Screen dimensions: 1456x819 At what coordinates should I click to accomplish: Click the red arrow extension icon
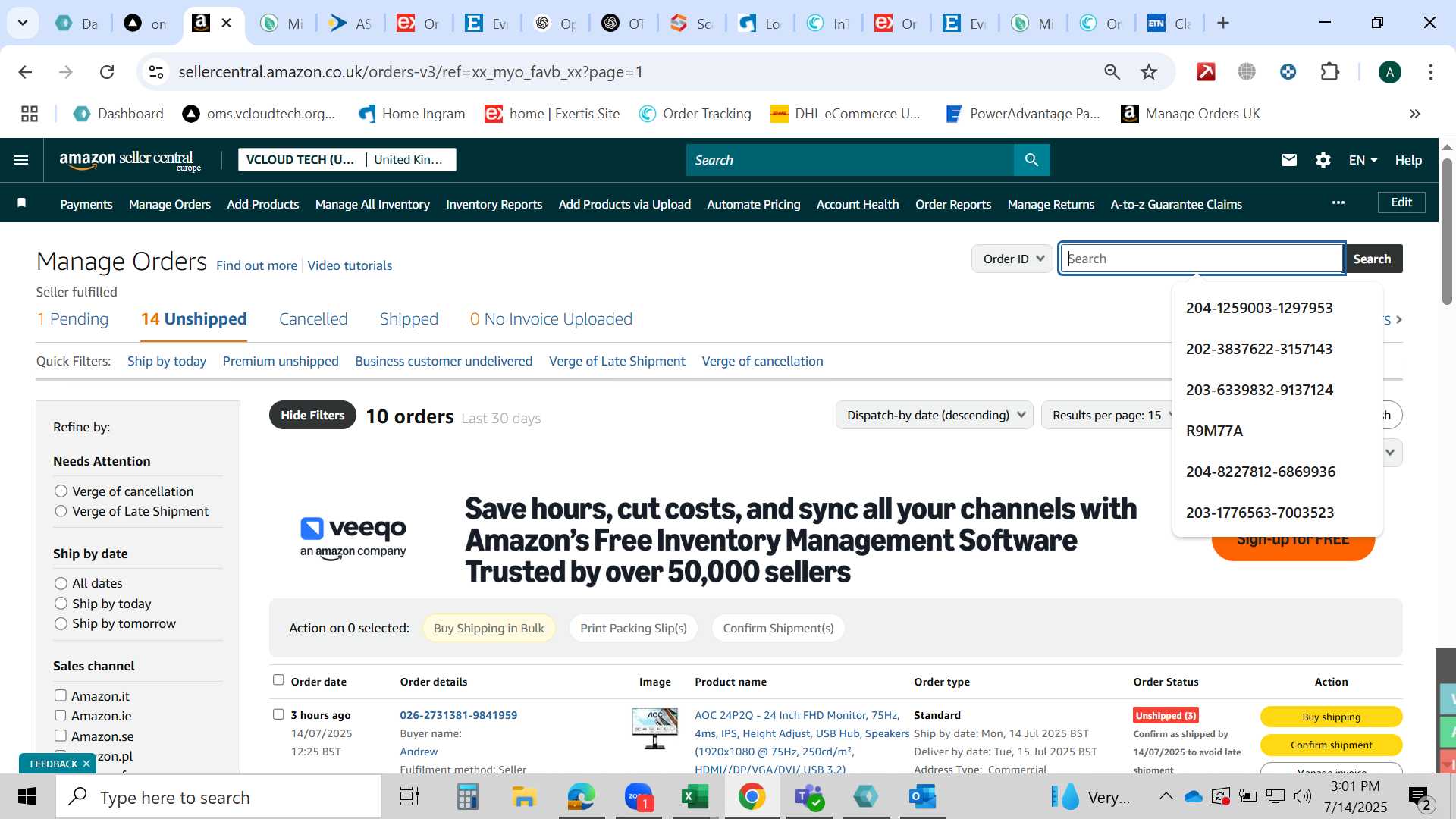pos(1206,72)
